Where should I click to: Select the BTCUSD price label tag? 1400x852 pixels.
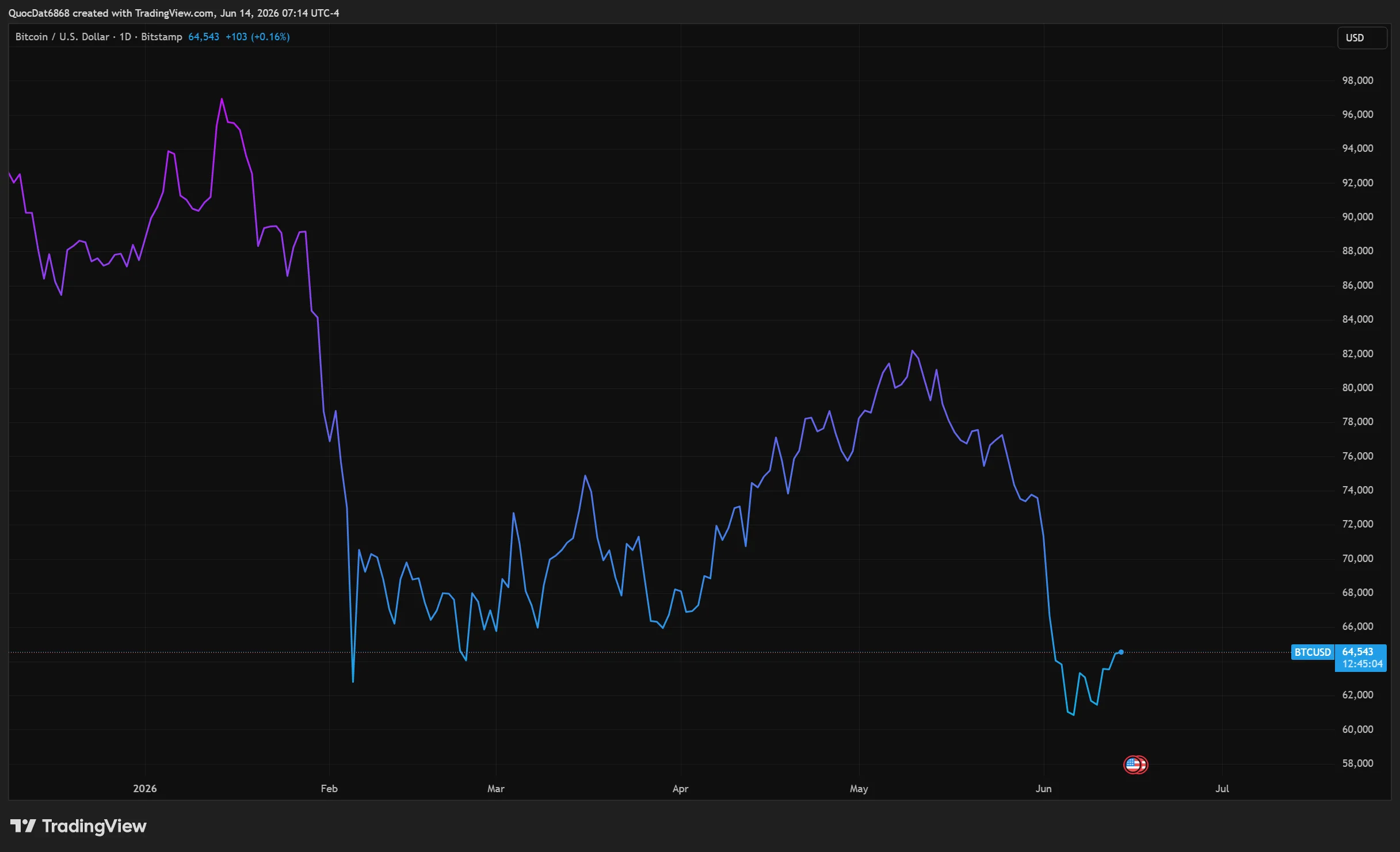coord(1313,652)
